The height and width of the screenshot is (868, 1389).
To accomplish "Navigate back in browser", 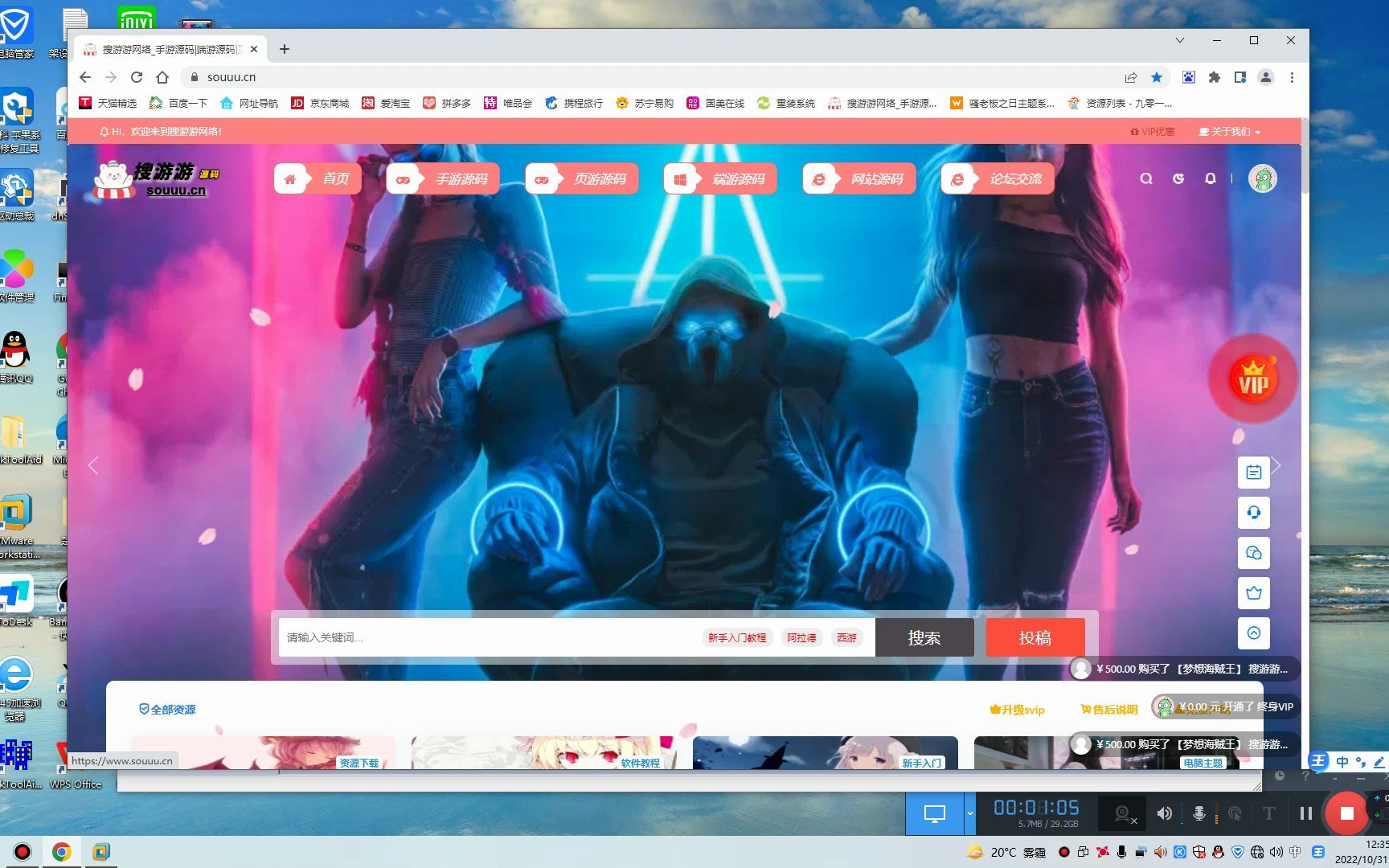I will [x=85, y=77].
